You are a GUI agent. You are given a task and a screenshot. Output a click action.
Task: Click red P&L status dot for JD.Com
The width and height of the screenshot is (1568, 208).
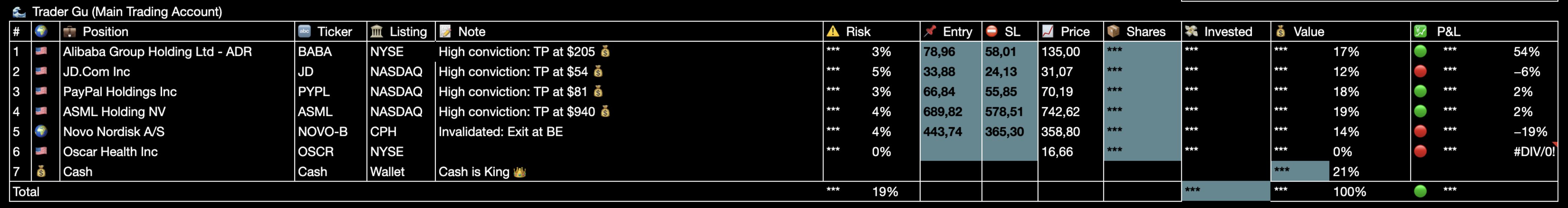[1420, 71]
